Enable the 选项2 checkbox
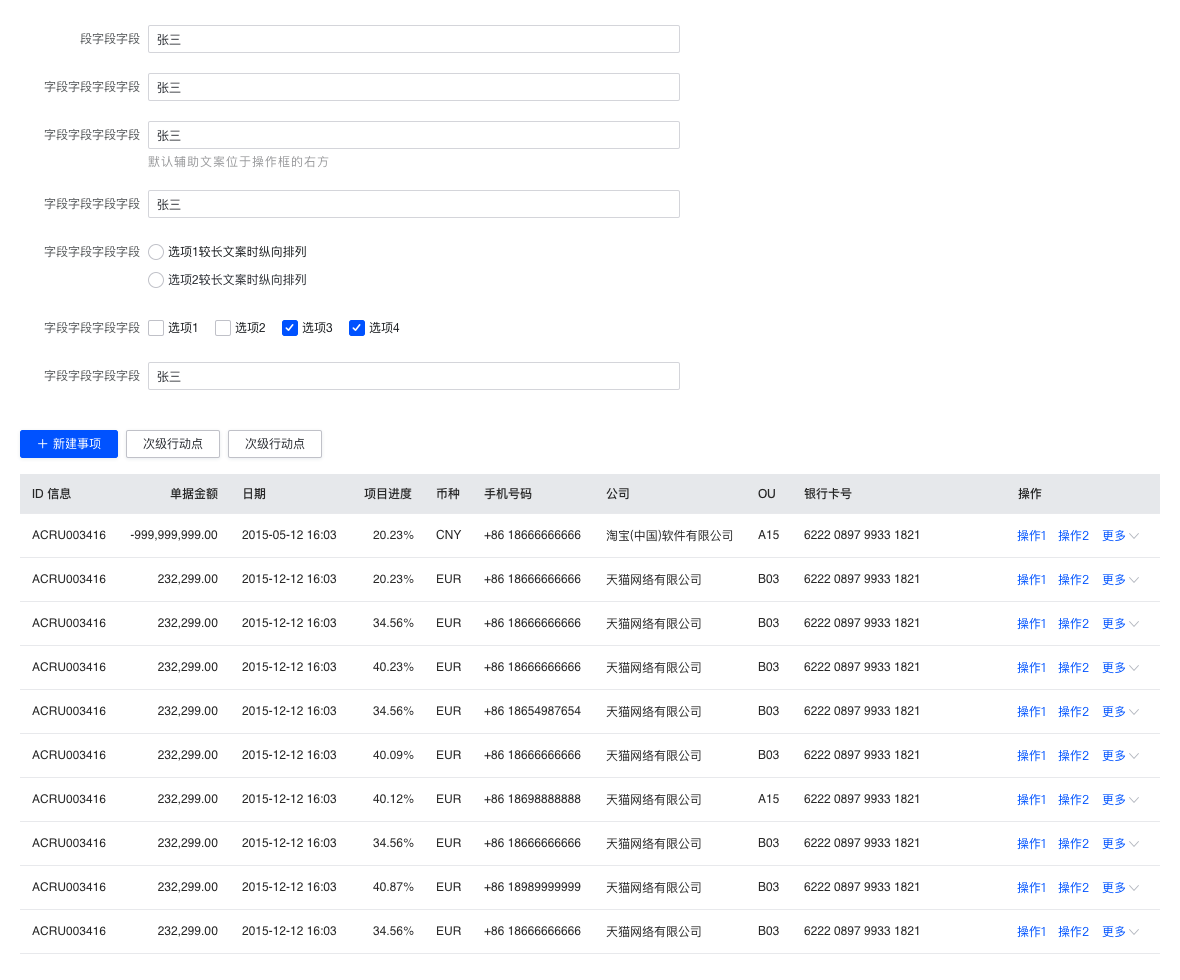Viewport: 1180px width, 980px height. [223, 328]
